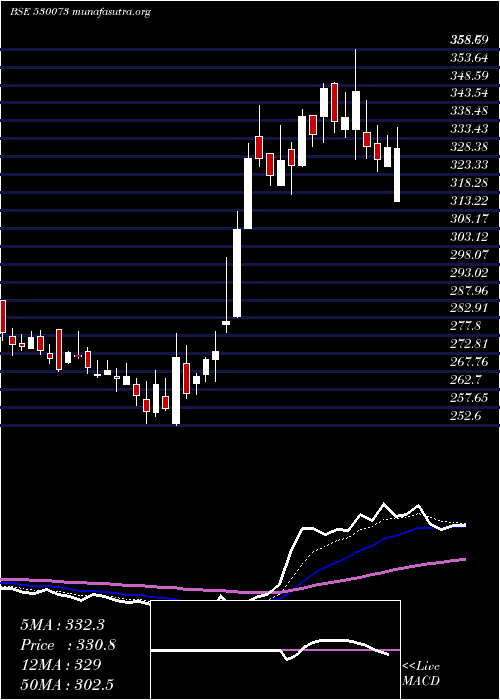Viewport: 500px width, 700px height.
Task: Select the 282.91 price label
Action: click(x=468, y=308)
